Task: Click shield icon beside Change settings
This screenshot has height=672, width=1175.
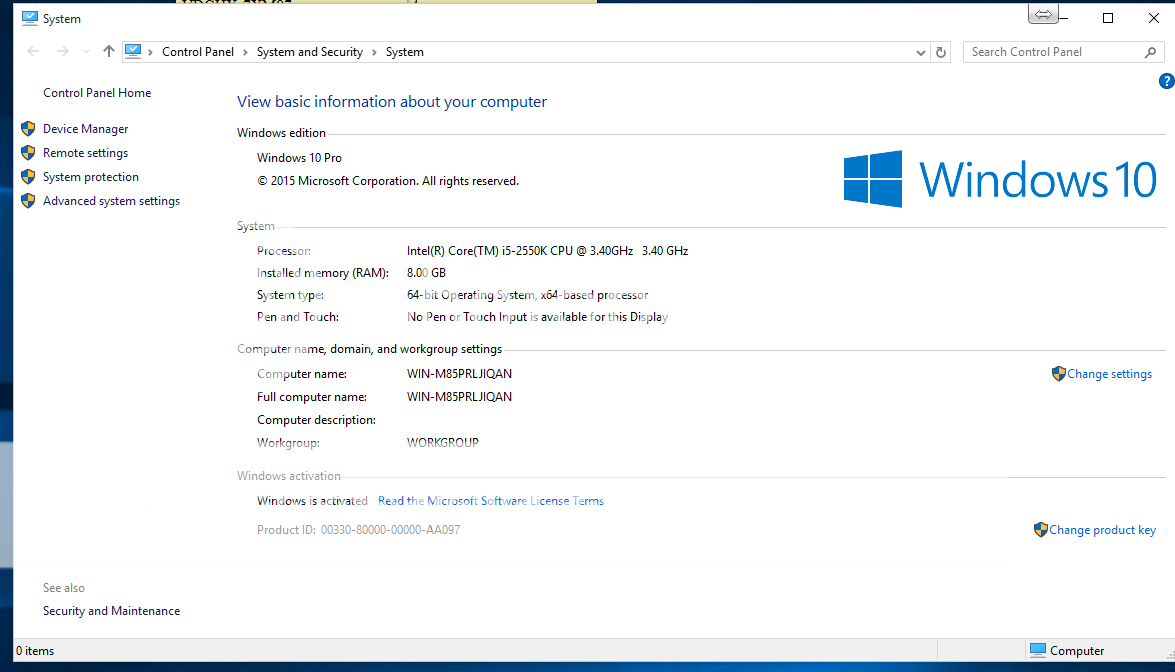Action: [1059, 373]
